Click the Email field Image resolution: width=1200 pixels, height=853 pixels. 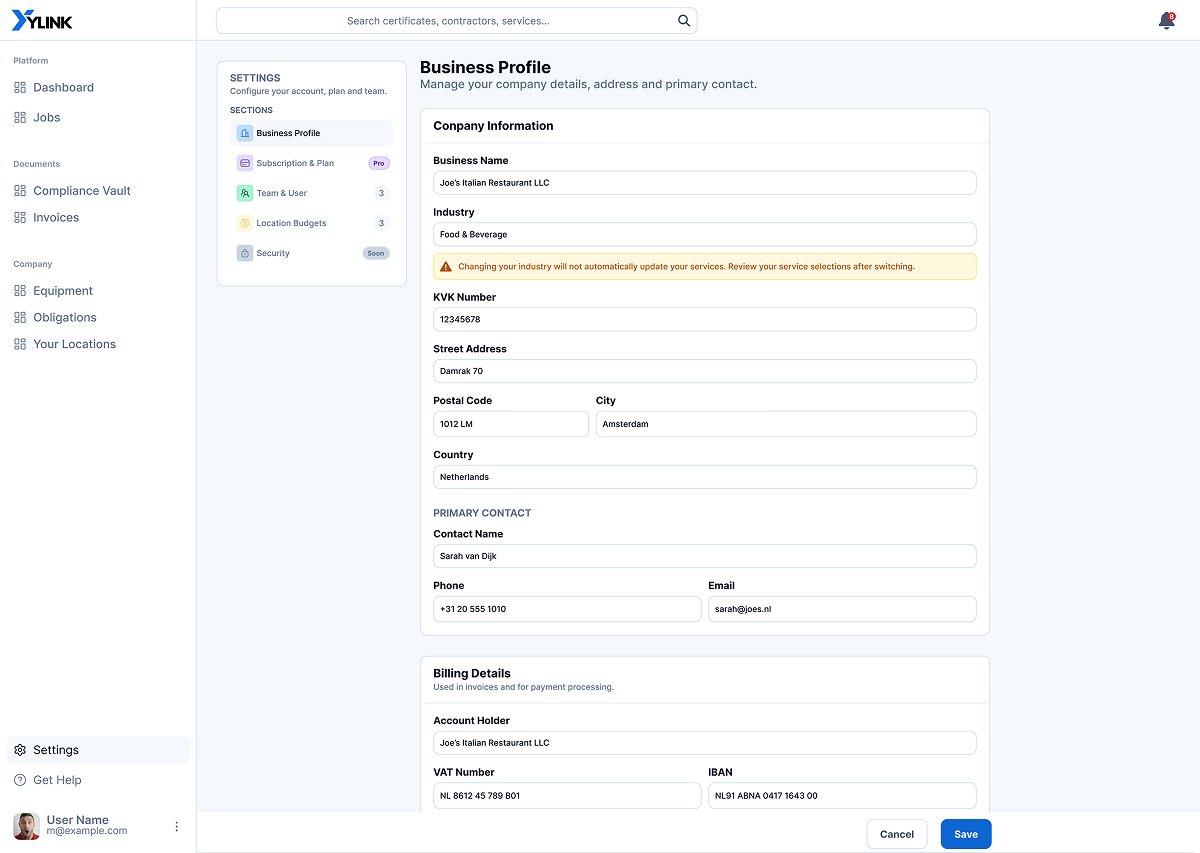coord(842,609)
